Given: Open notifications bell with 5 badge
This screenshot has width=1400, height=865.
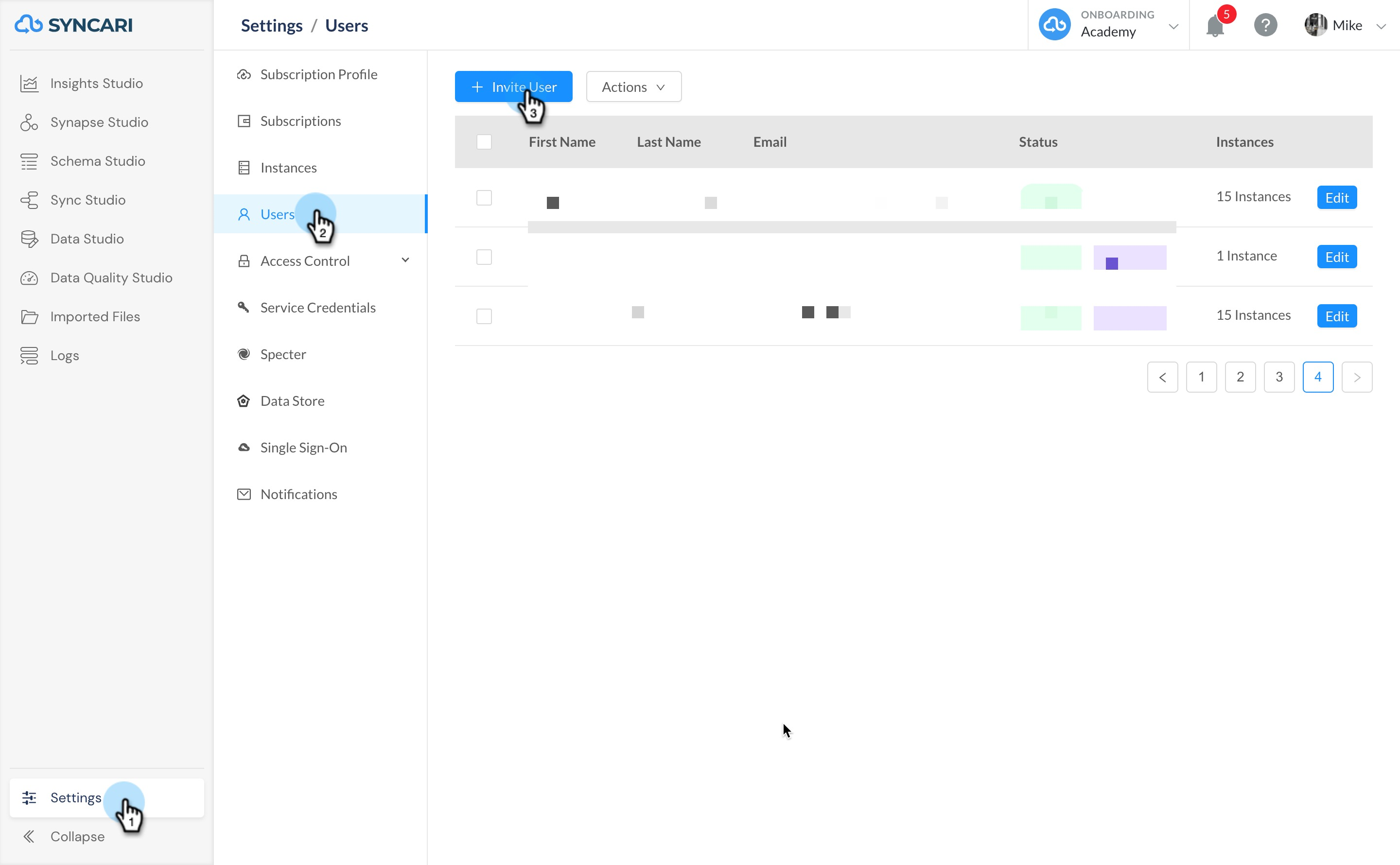Looking at the screenshot, I should coord(1215,26).
